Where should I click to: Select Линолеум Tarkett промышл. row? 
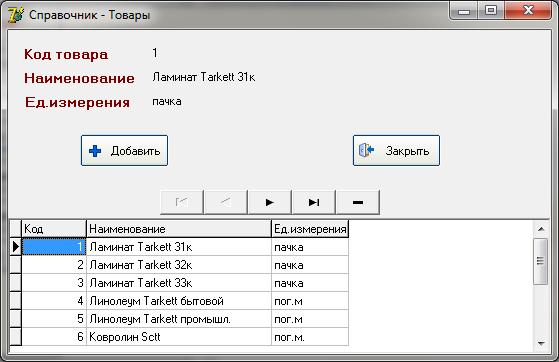coord(179,319)
